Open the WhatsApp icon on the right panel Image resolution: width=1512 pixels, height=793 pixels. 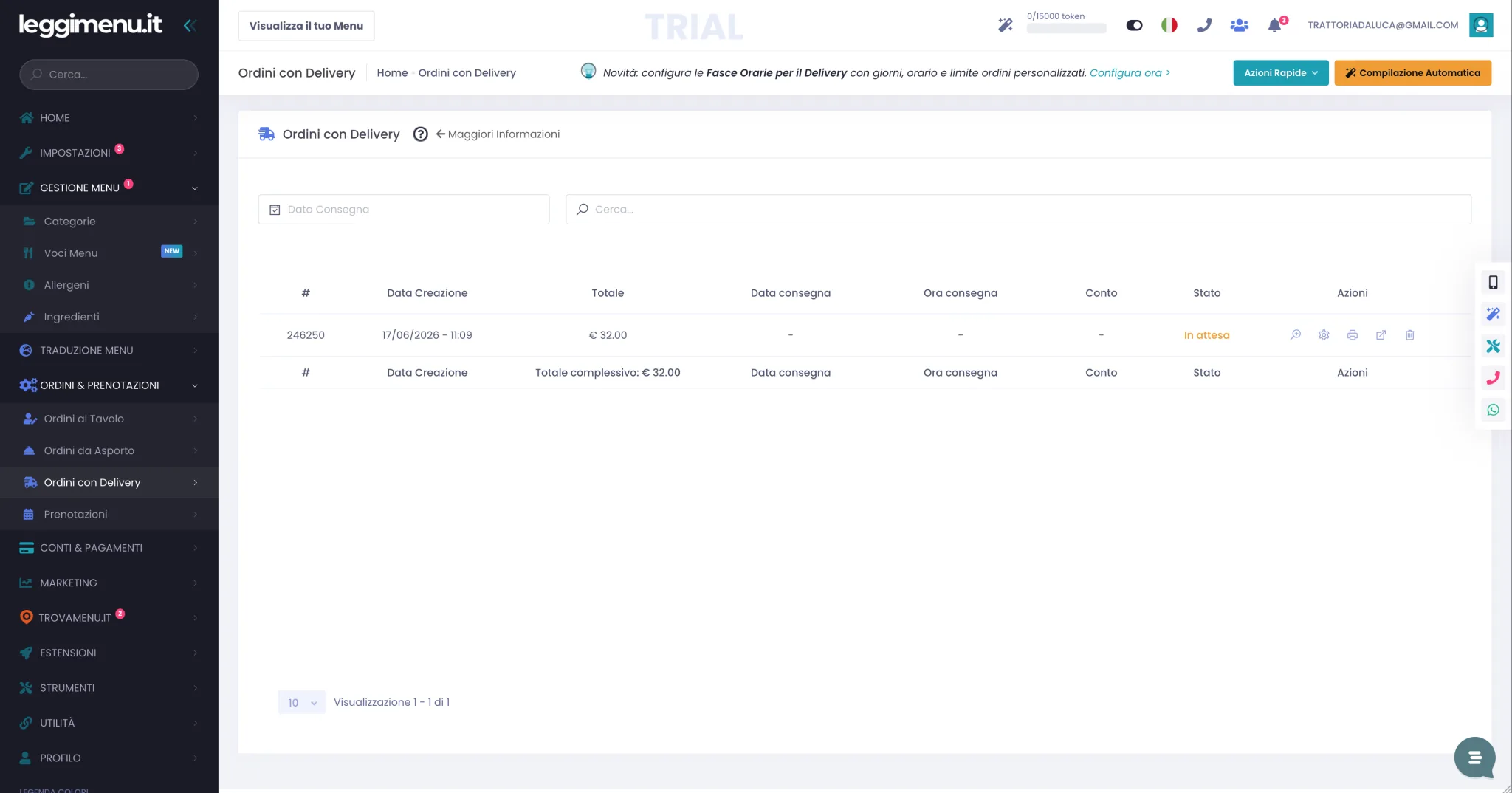pyautogui.click(x=1493, y=410)
